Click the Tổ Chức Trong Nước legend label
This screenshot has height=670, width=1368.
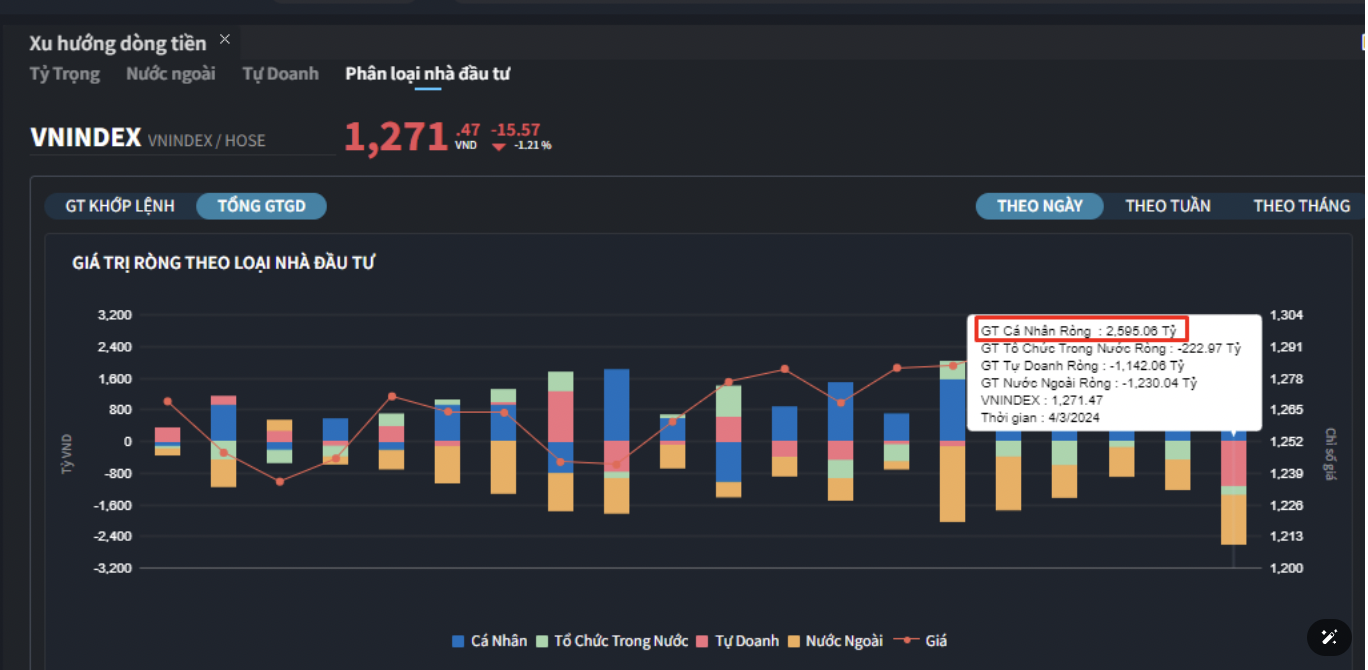coord(621,641)
